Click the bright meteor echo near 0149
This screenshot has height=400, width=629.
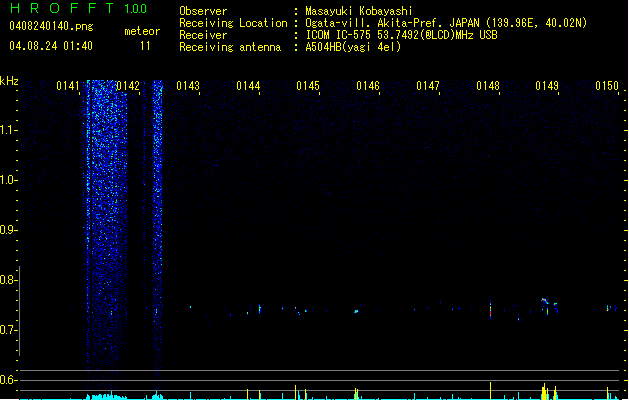coord(544,301)
